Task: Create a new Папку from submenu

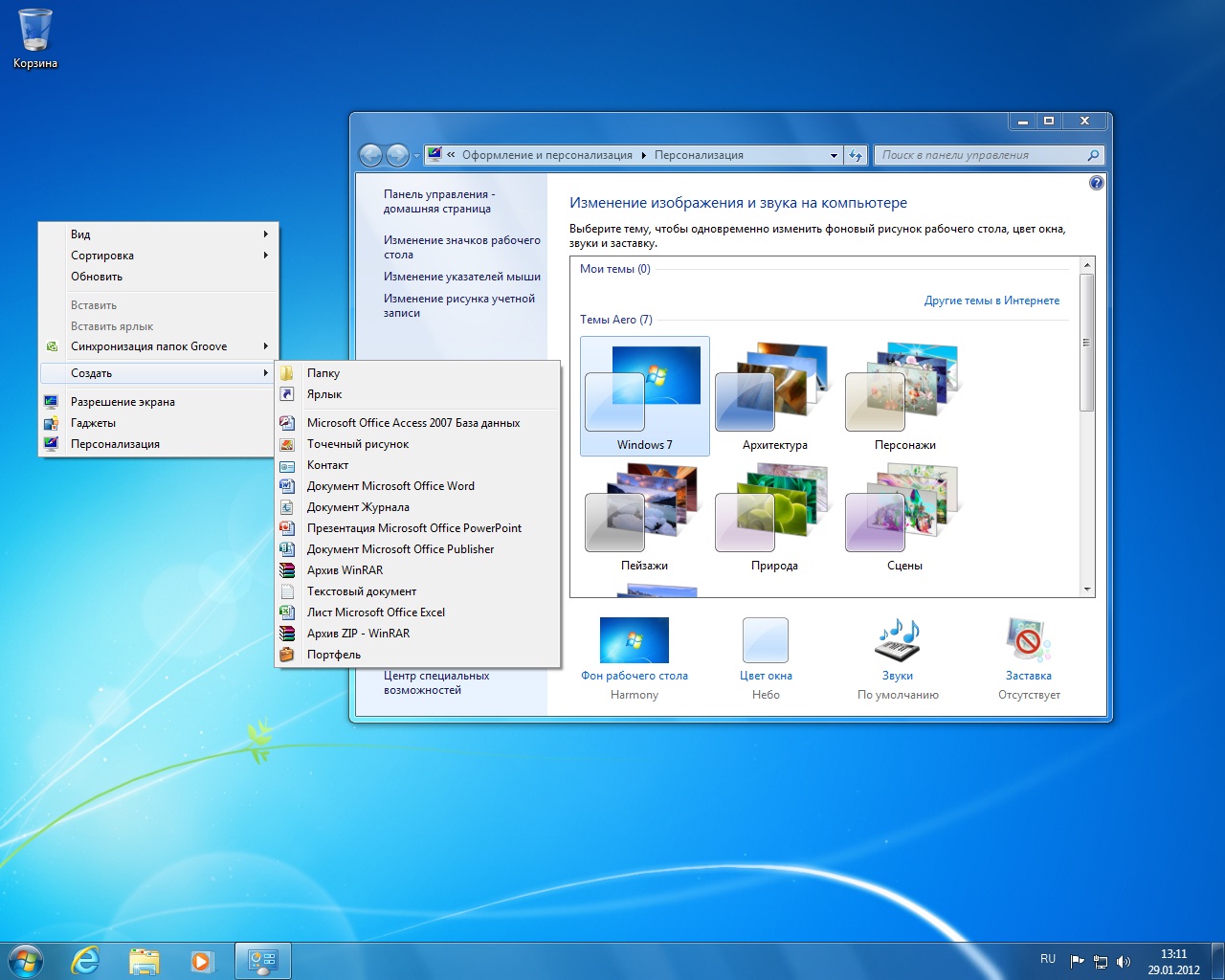Action: click(416, 373)
